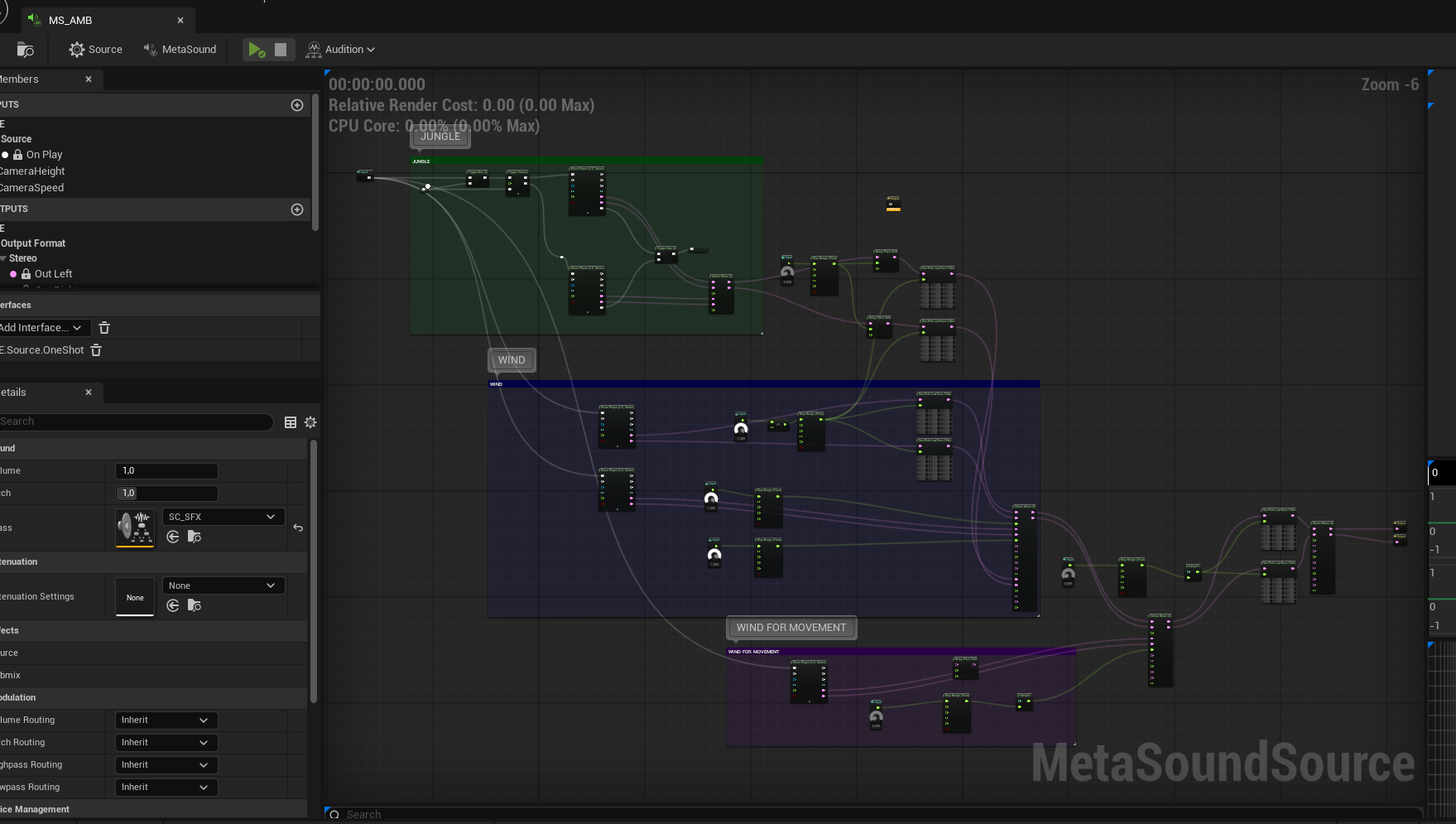Reset Sound Class to default value
The width and height of the screenshot is (1456, 824).
pos(298,528)
